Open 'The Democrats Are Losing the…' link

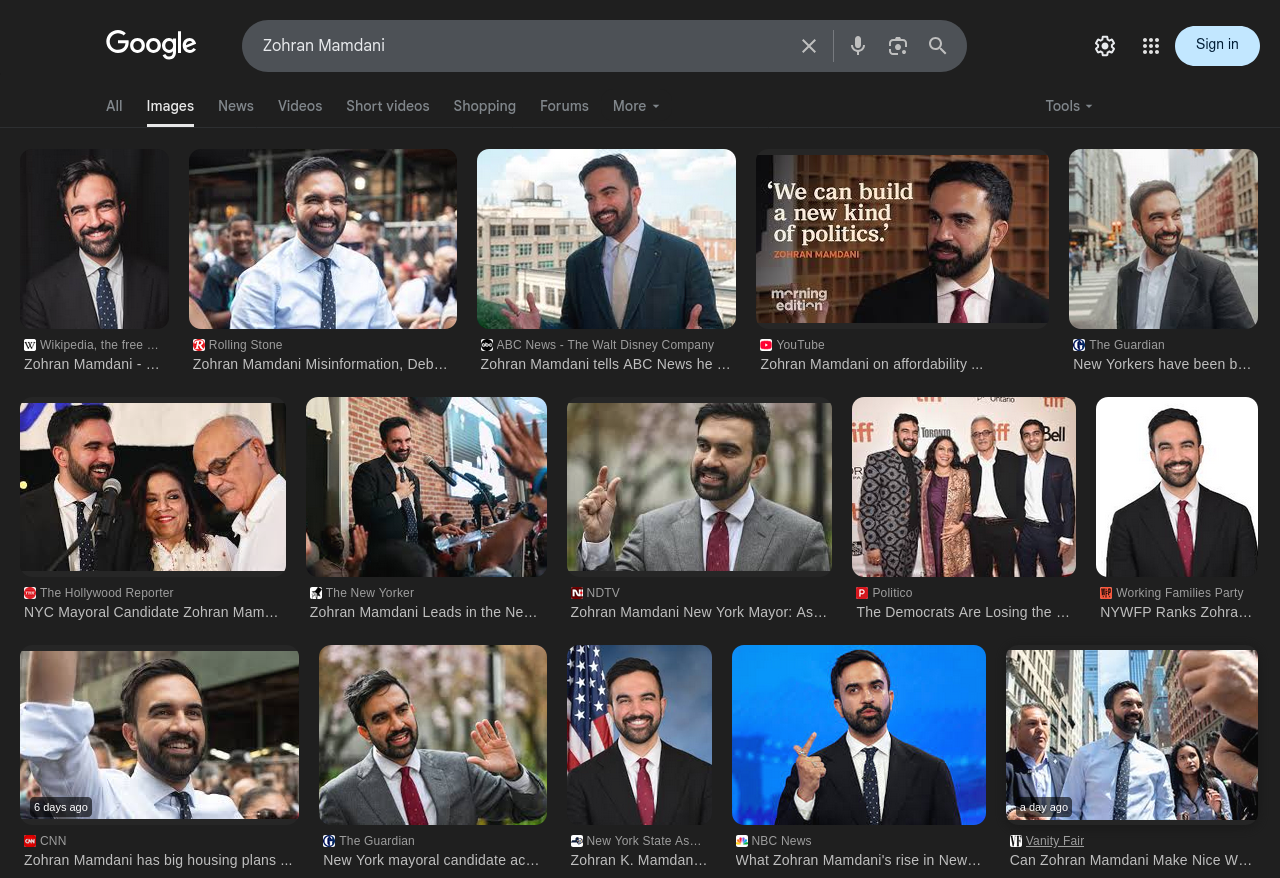click(963, 612)
